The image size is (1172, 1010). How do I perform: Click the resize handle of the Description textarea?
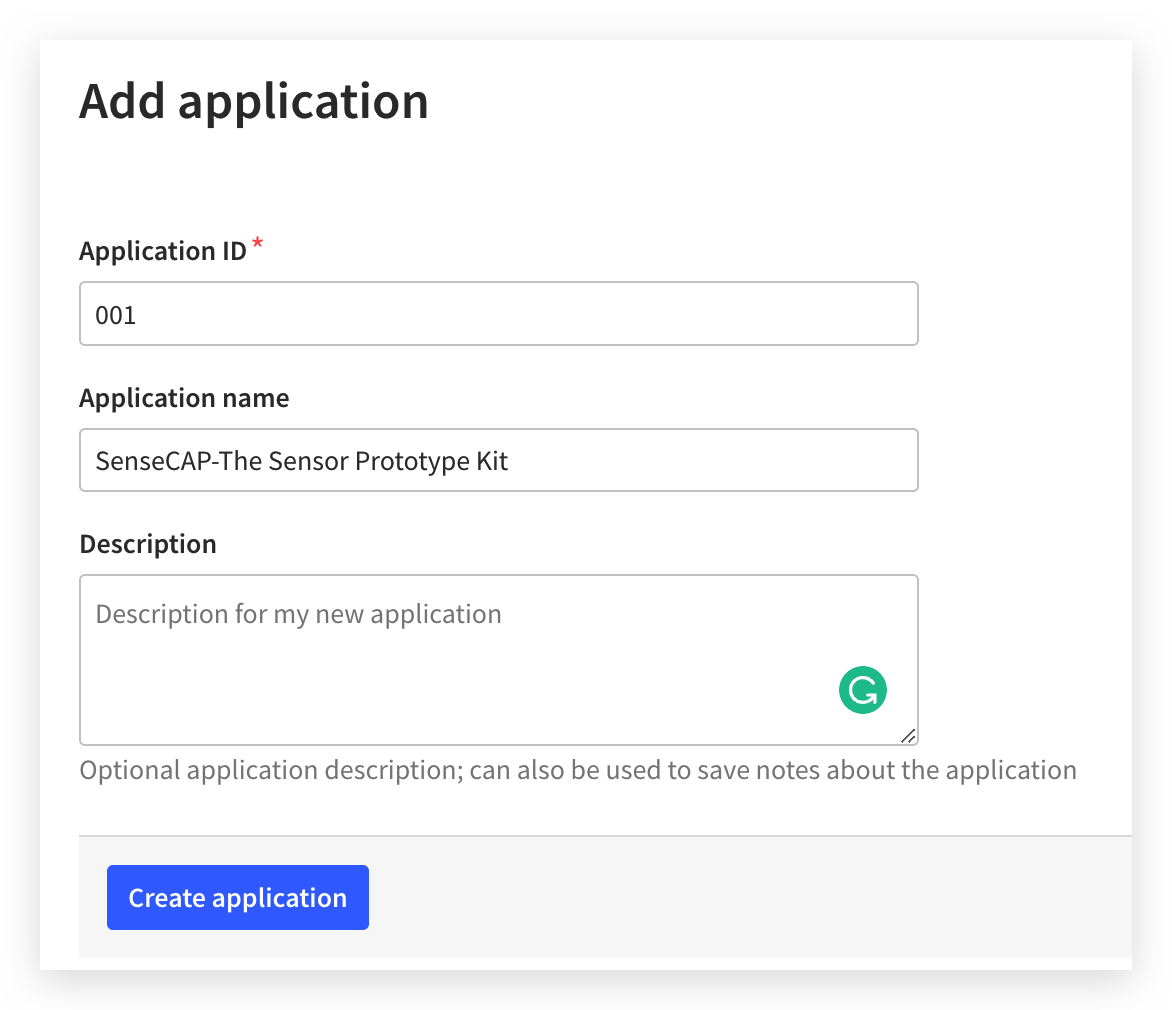click(x=908, y=736)
